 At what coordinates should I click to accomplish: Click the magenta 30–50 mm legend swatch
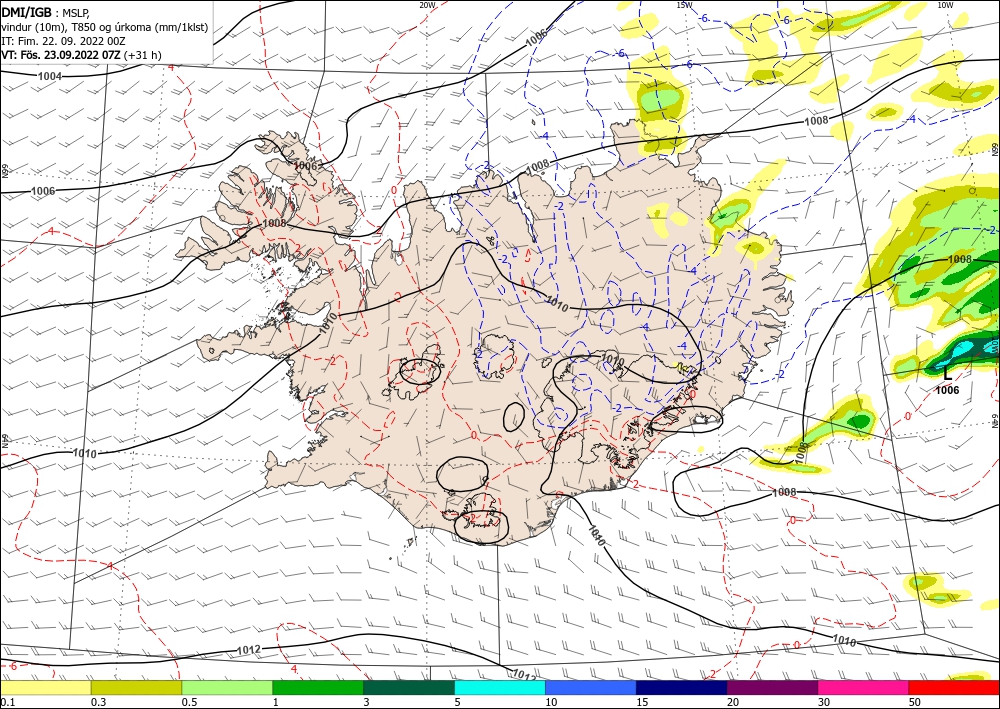(864, 687)
